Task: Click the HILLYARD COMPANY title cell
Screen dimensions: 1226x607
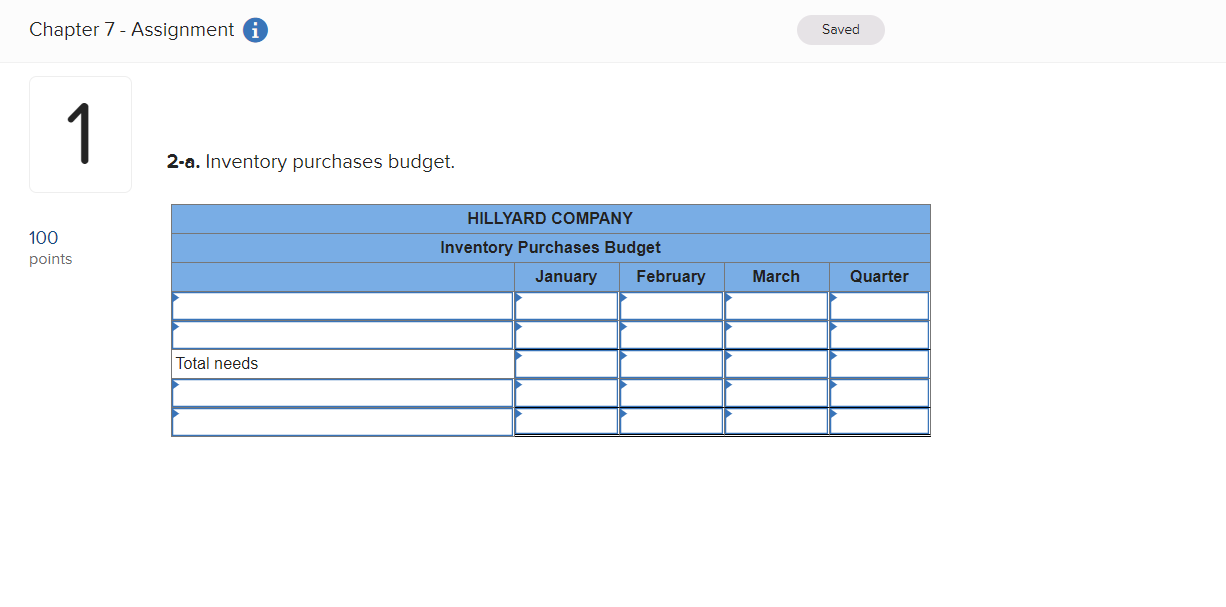Action: (x=550, y=218)
